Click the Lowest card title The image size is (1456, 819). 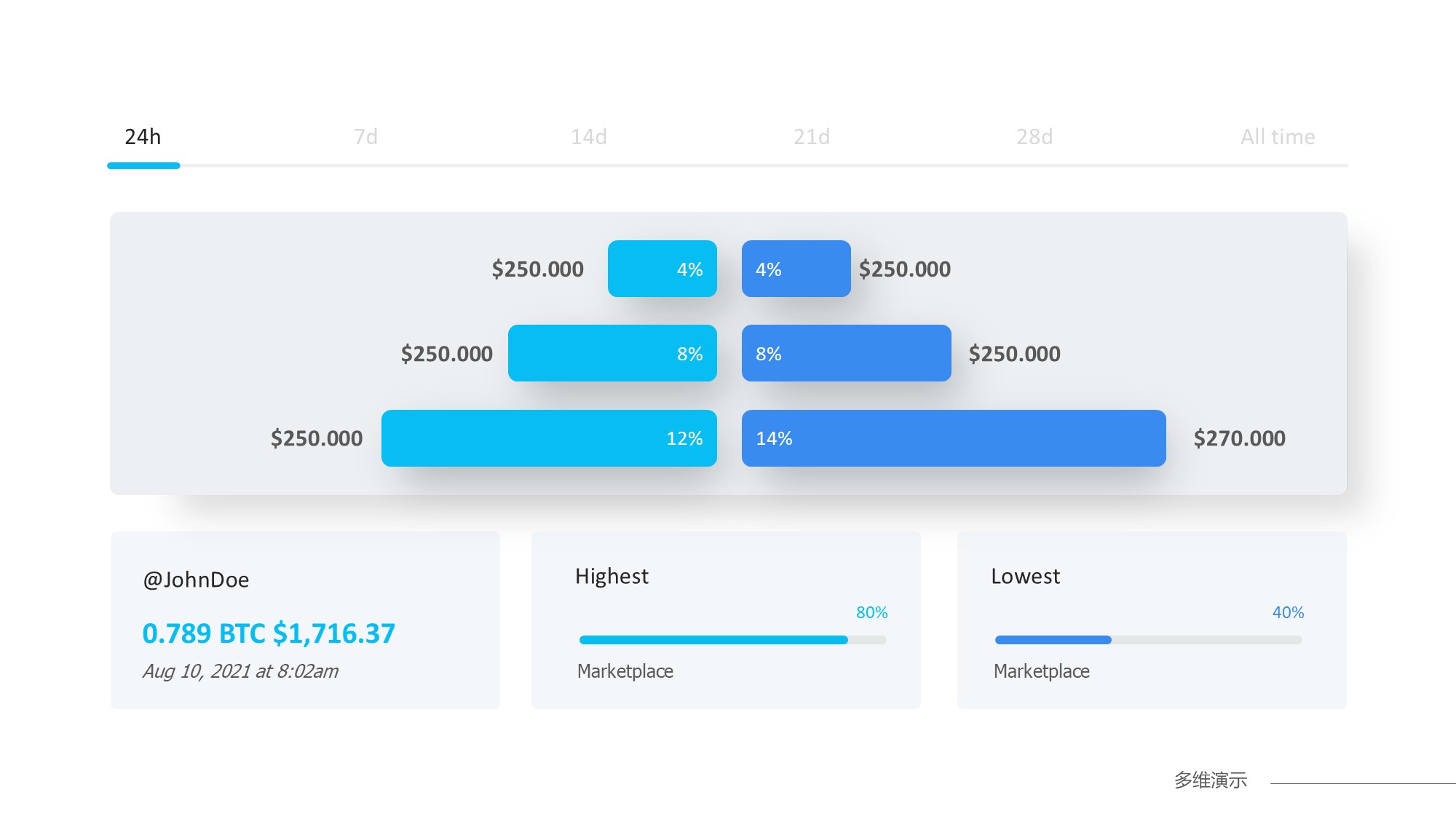(x=1025, y=576)
